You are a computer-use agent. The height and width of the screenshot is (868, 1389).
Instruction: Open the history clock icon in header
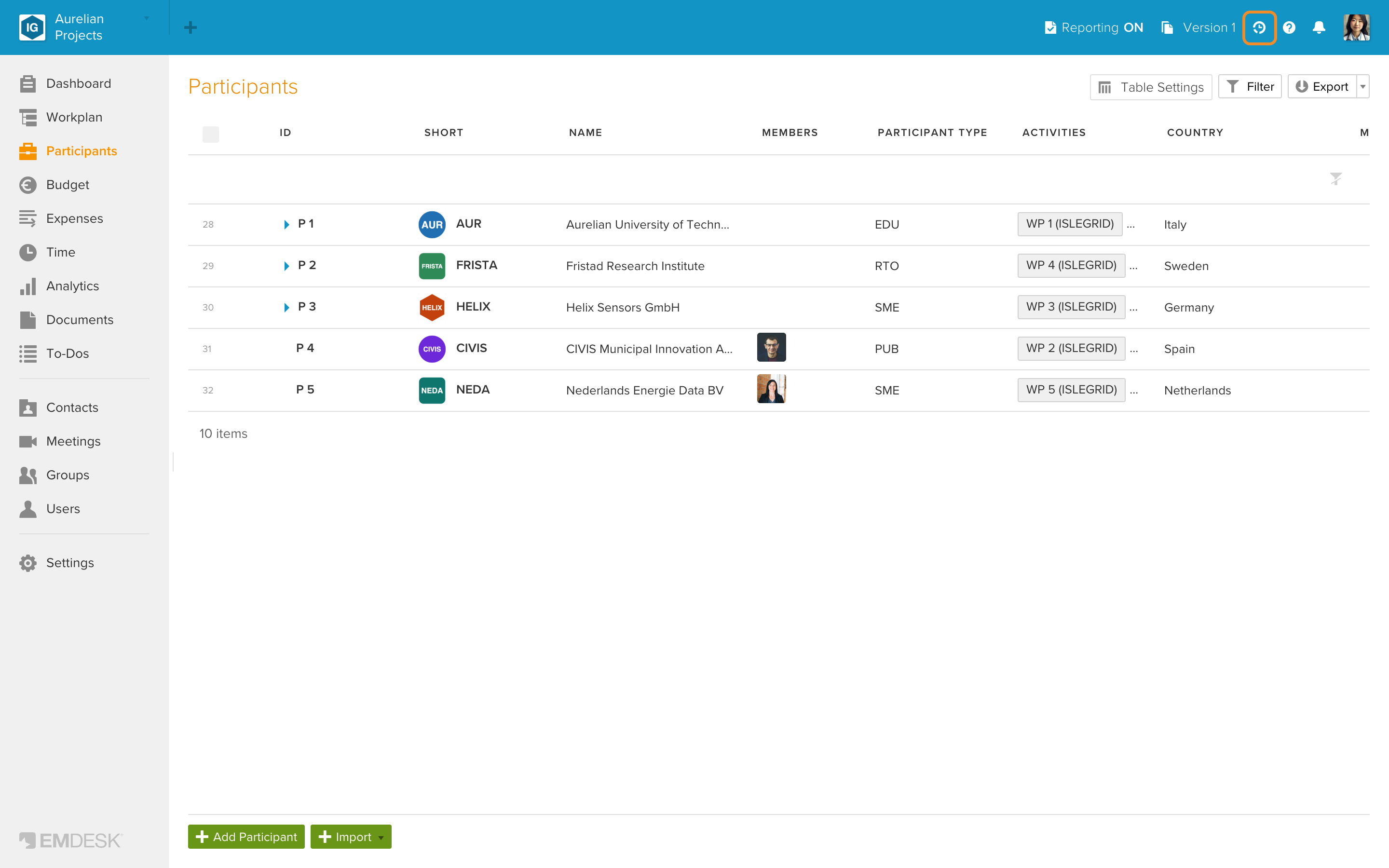(x=1259, y=27)
